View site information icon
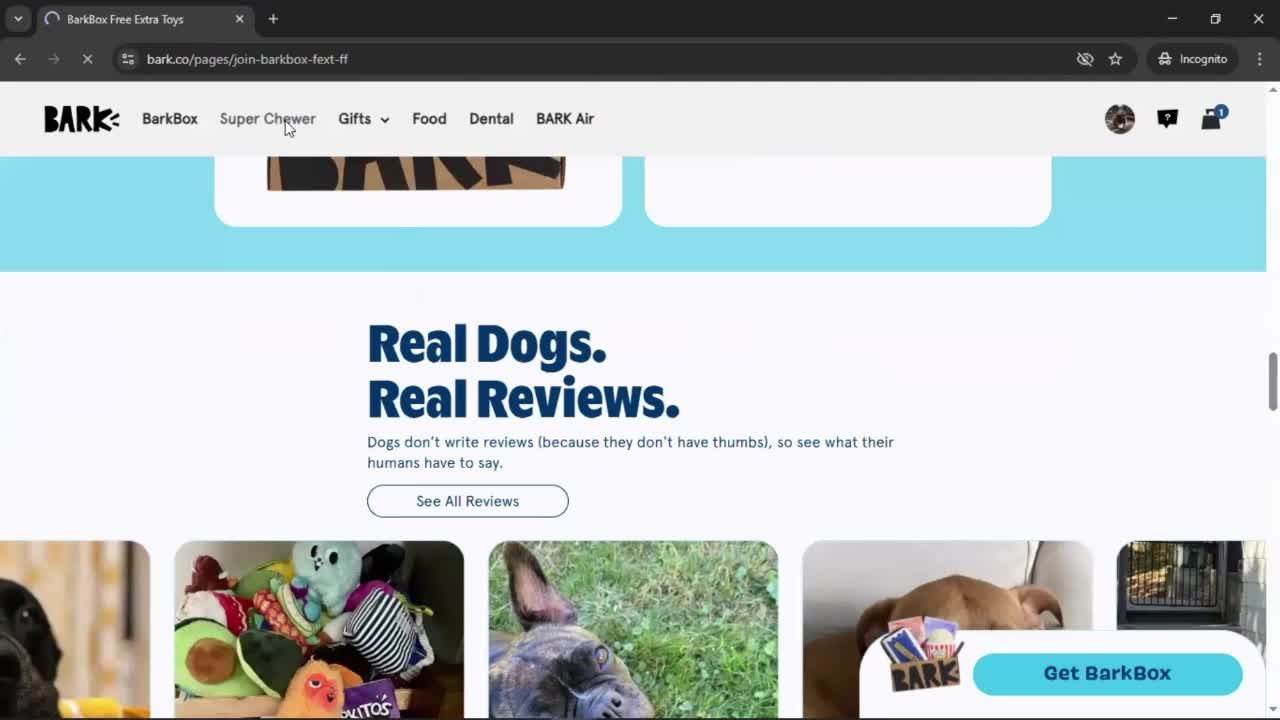Image resolution: width=1280 pixels, height=720 pixels. pyautogui.click(x=127, y=59)
